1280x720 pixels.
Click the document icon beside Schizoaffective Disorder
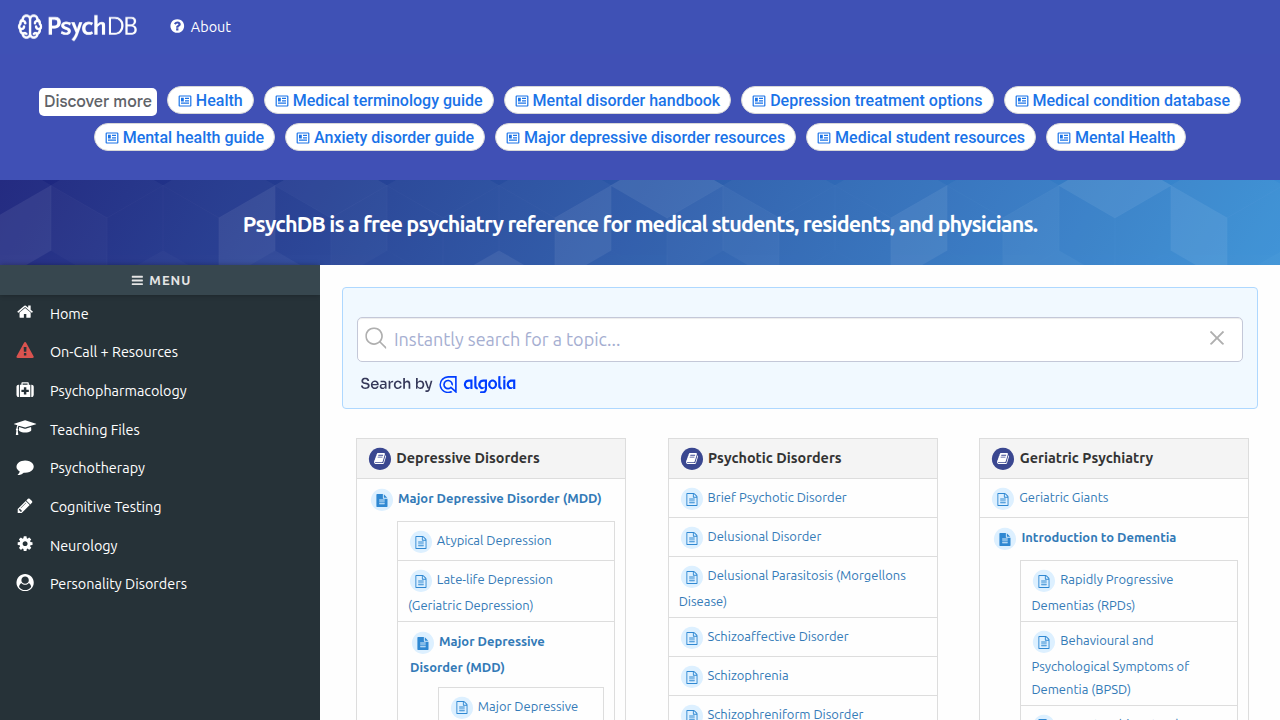pyautogui.click(x=691, y=637)
